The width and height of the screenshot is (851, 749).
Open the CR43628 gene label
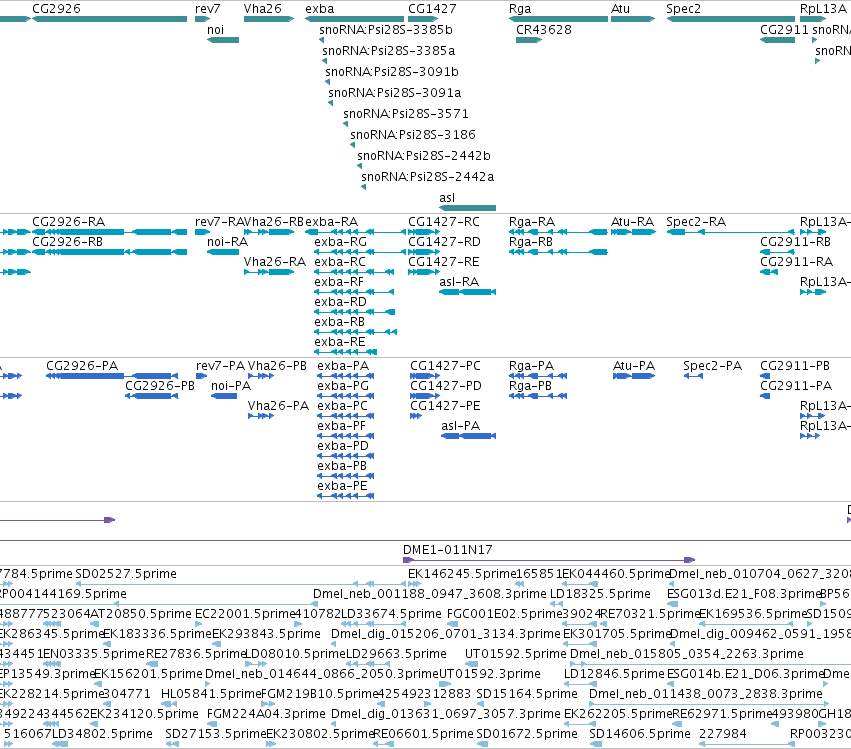click(x=544, y=30)
